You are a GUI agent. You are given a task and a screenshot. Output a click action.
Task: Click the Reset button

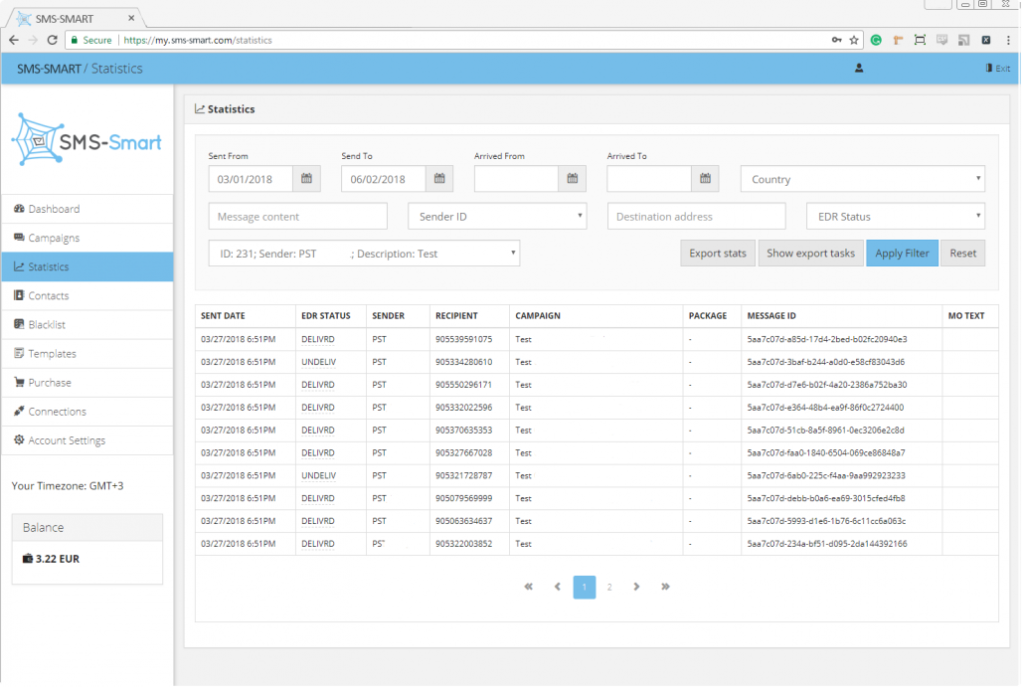[963, 253]
